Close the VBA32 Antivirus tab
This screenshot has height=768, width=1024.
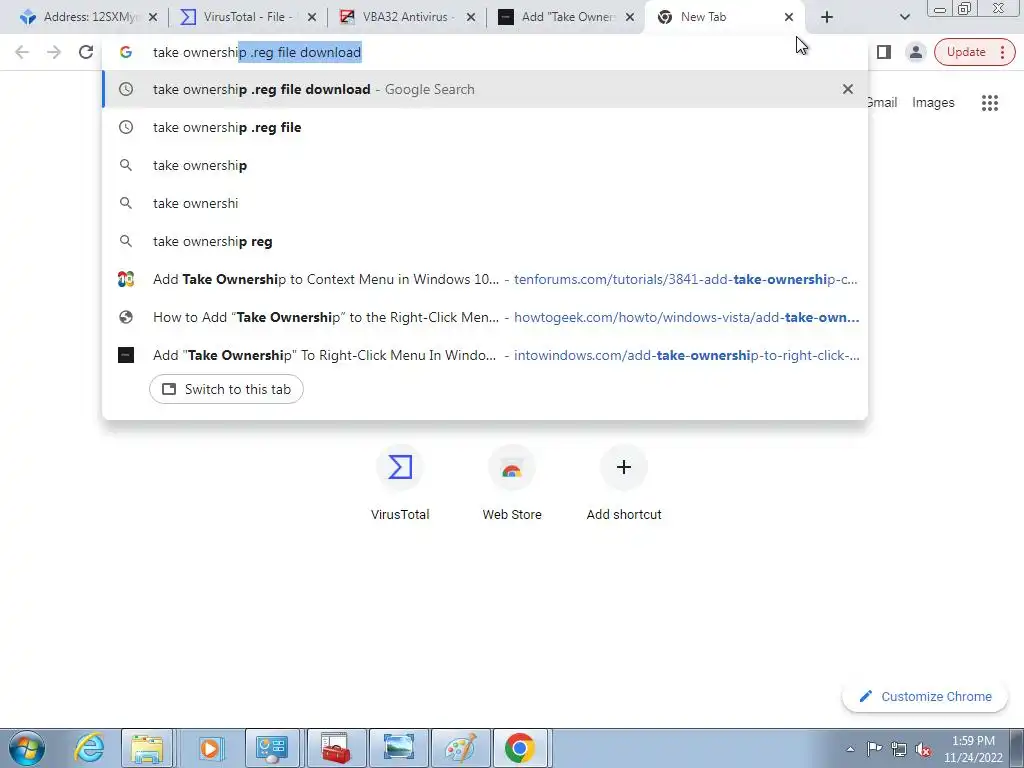pyautogui.click(x=471, y=18)
